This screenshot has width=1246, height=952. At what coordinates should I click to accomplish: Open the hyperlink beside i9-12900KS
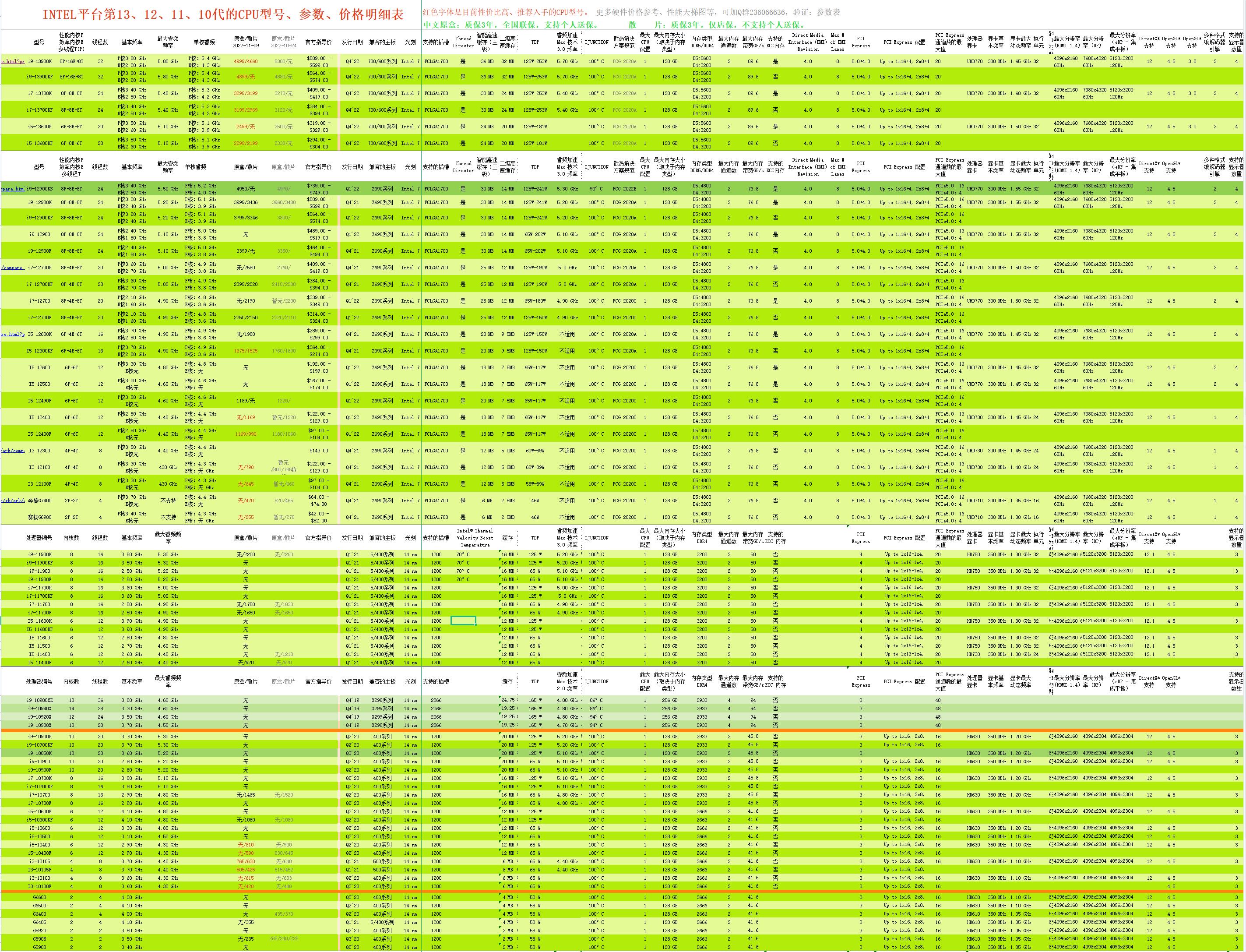(x=12, y=189)
